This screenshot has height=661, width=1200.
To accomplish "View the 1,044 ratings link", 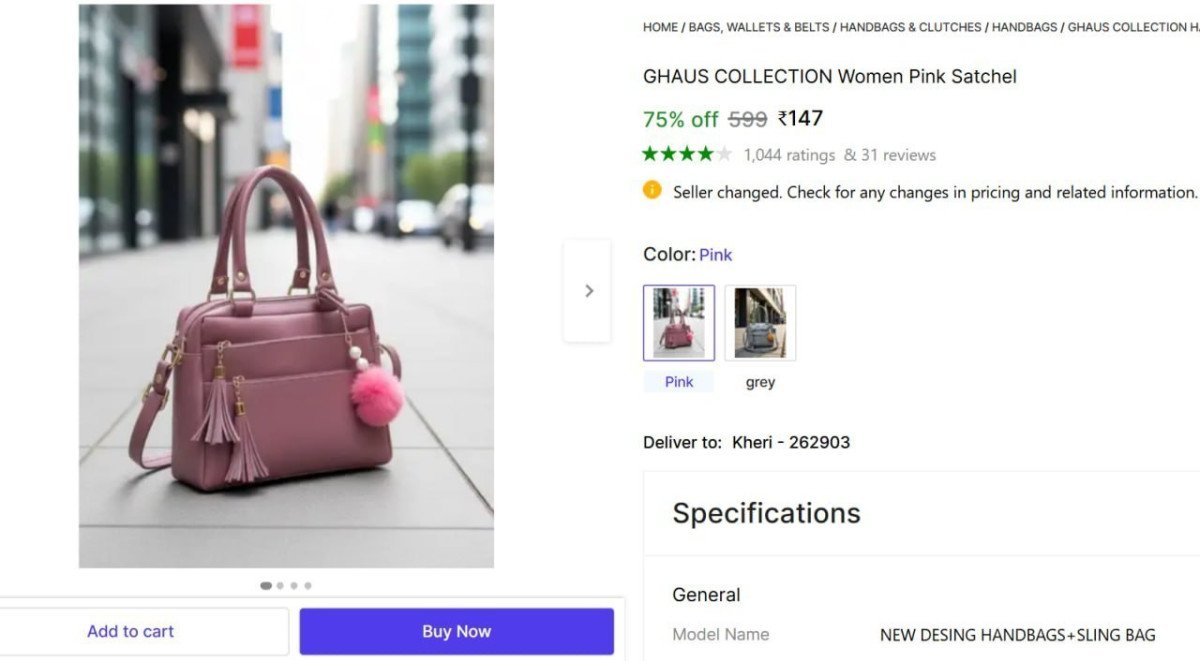I will 789,155.
